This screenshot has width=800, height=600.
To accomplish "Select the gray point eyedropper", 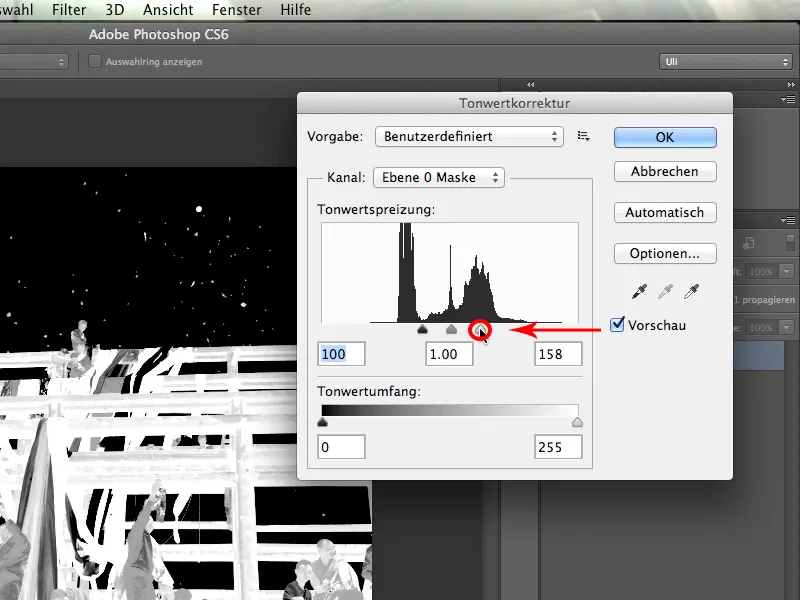I will click(x=665, y=292).
